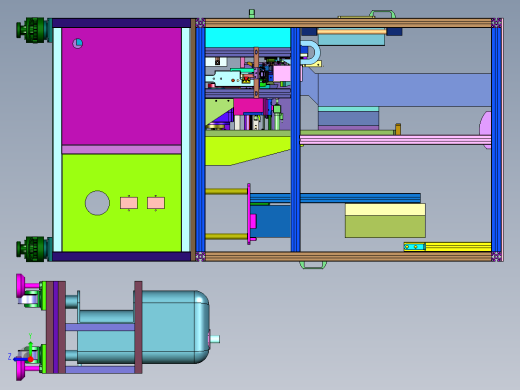The image size is (520, 390).
Task: Pick the long pink horizontal rail
Action: click(395, 140)
